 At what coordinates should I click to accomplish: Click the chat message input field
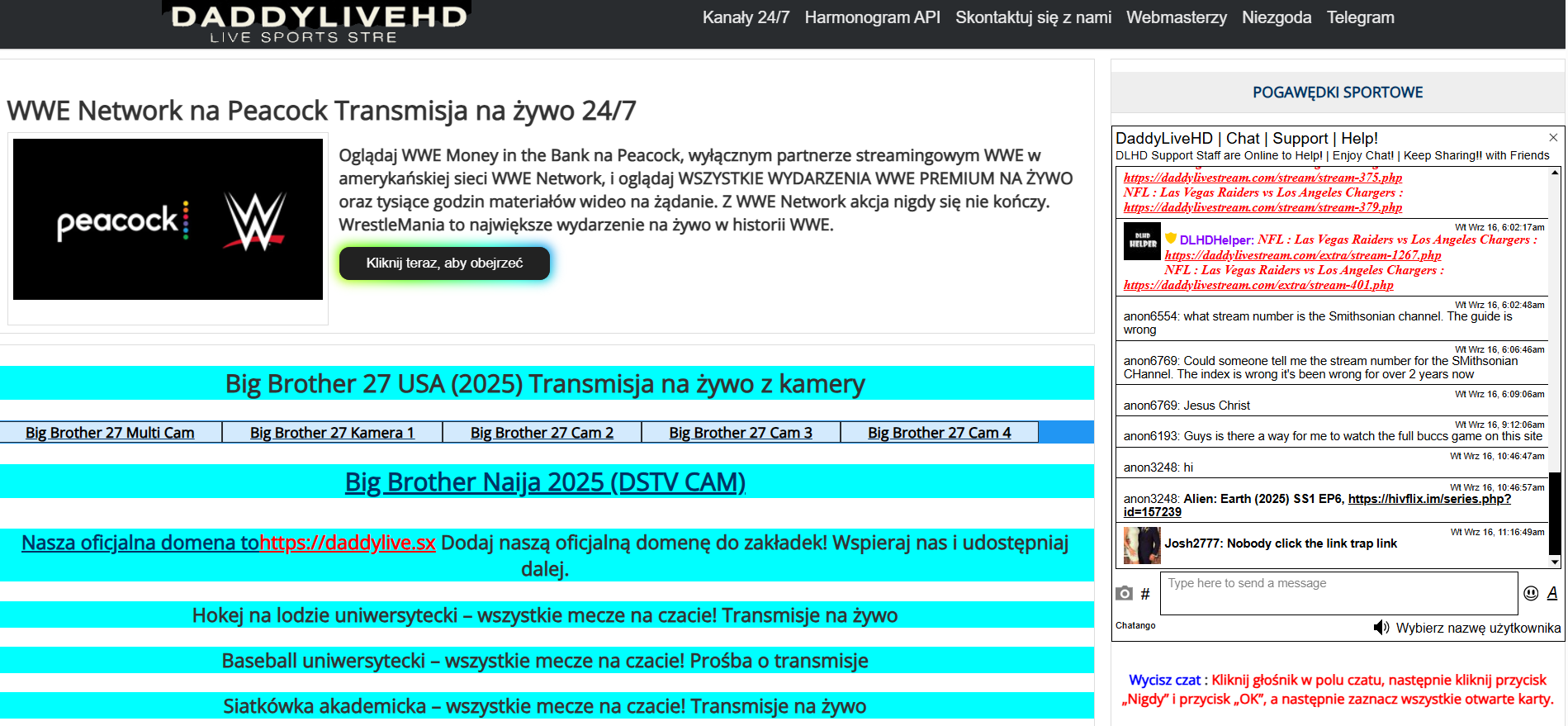click(1338, 593)
